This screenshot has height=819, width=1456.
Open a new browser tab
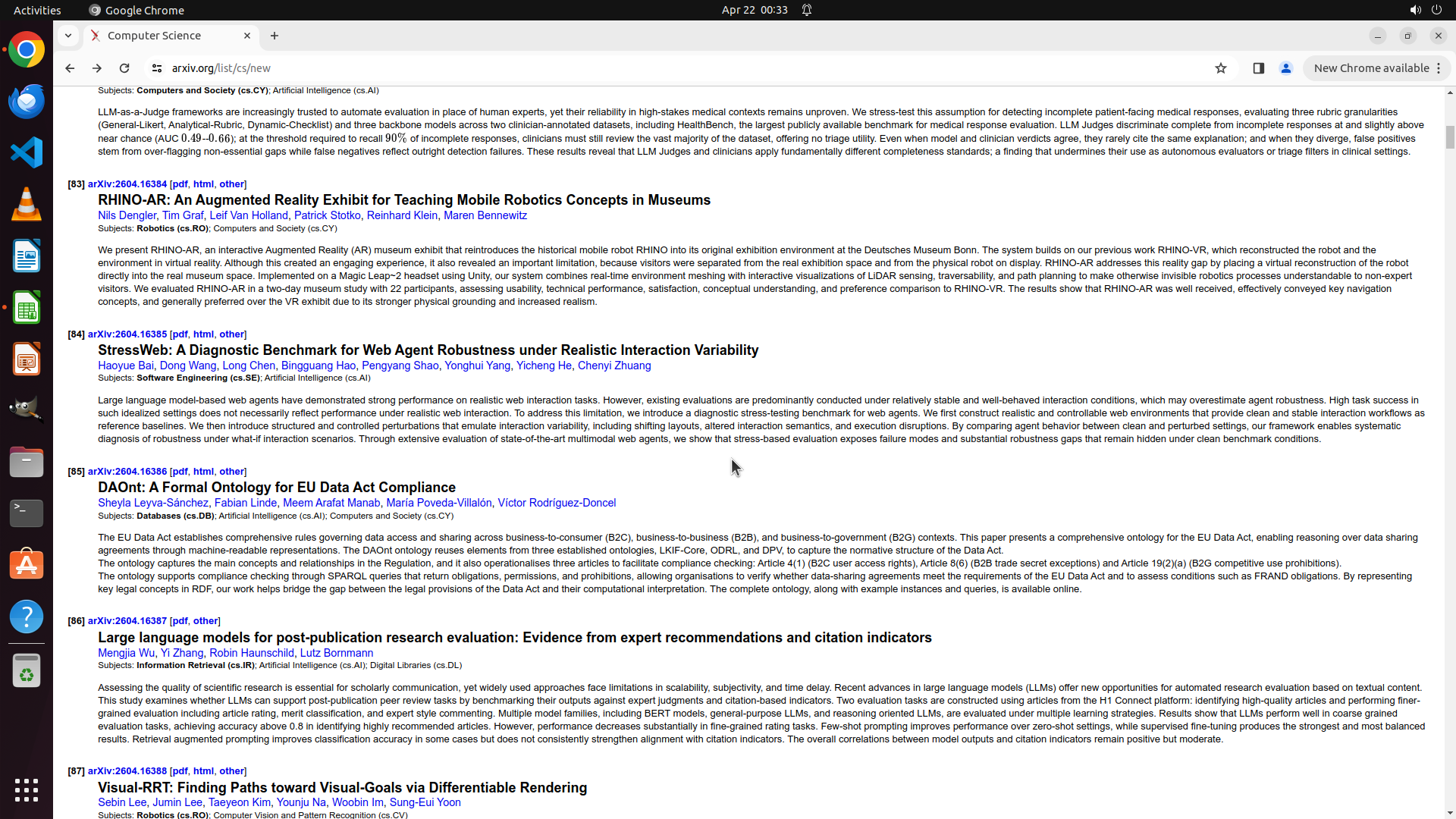pos(275,36)
